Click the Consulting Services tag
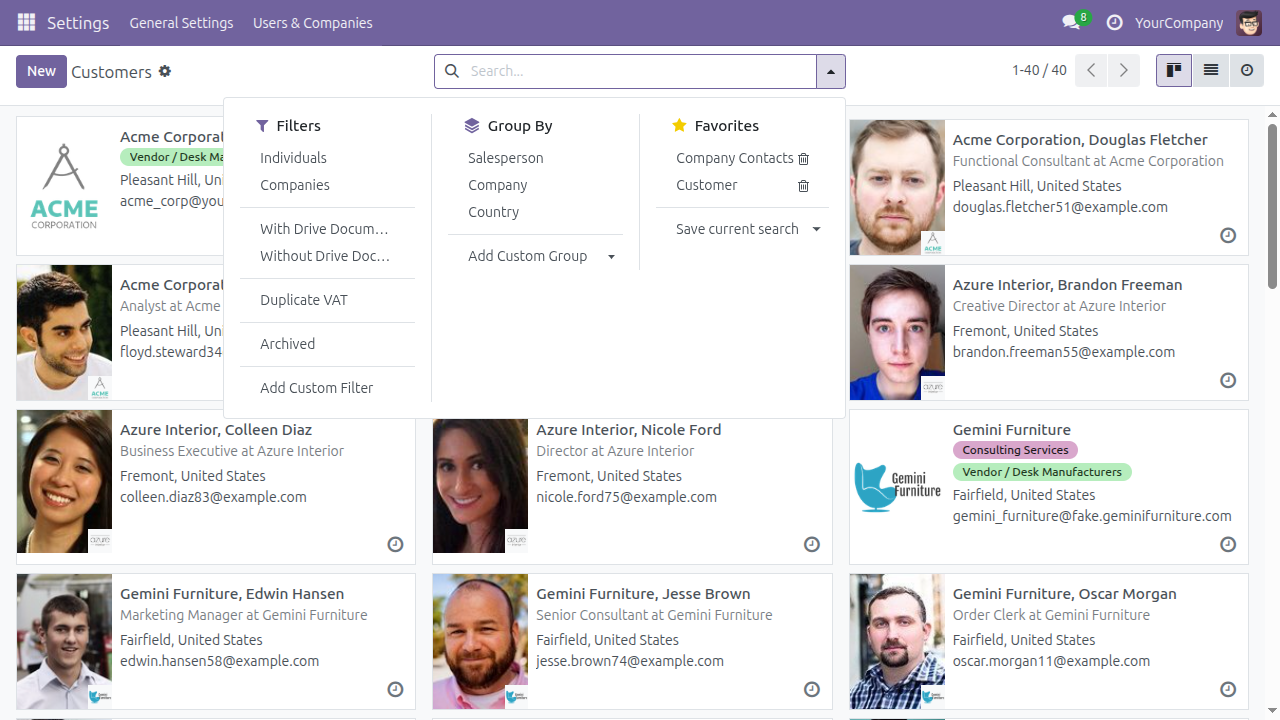Image resolution: width=1280 pixels, height=720 pixels. click(1016, 450)
